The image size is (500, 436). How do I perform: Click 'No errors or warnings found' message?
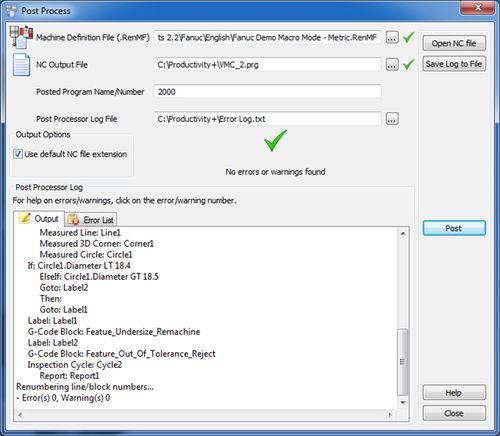tap(275, 172)
